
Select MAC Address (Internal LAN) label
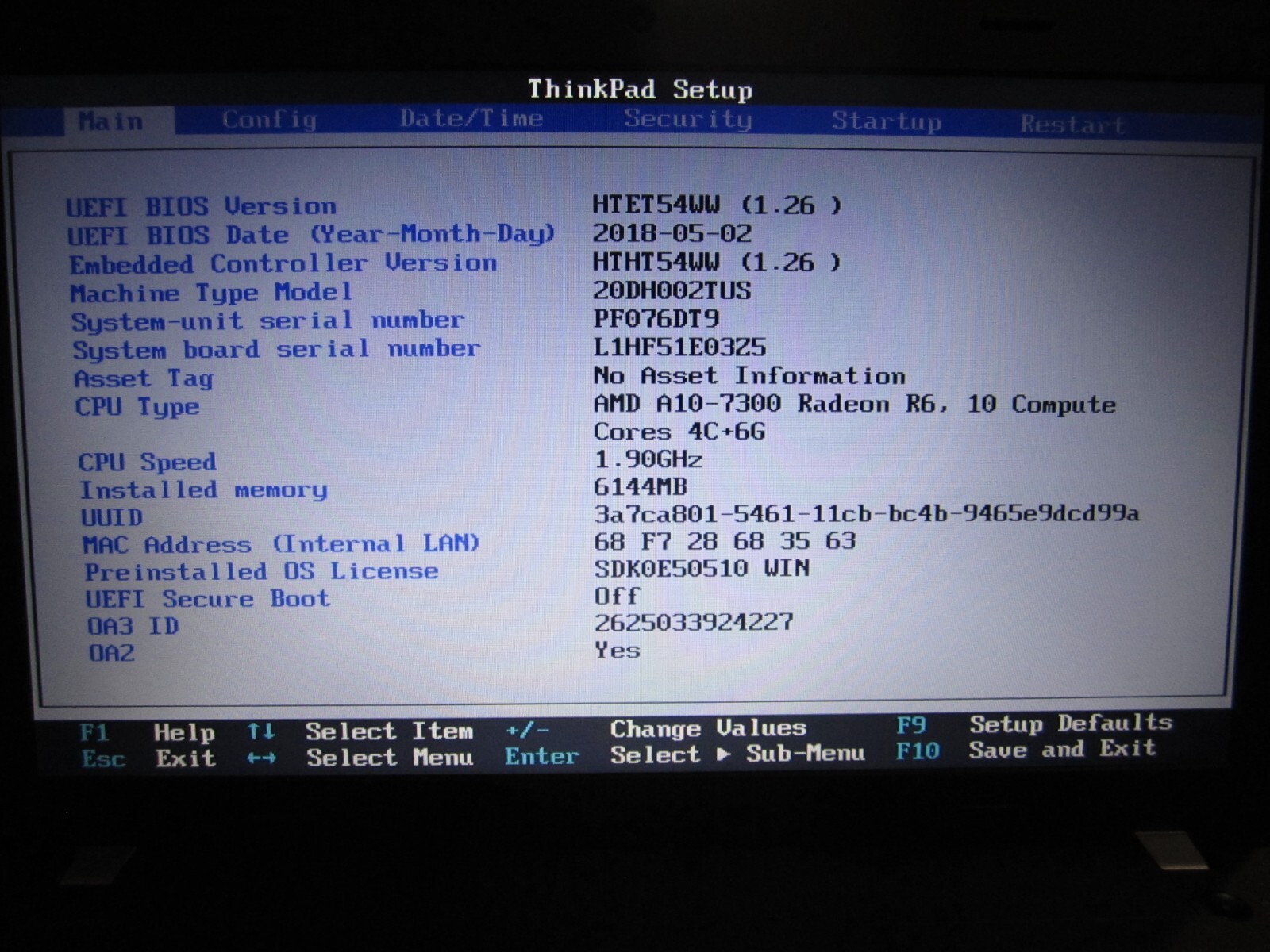coord(281,544)
